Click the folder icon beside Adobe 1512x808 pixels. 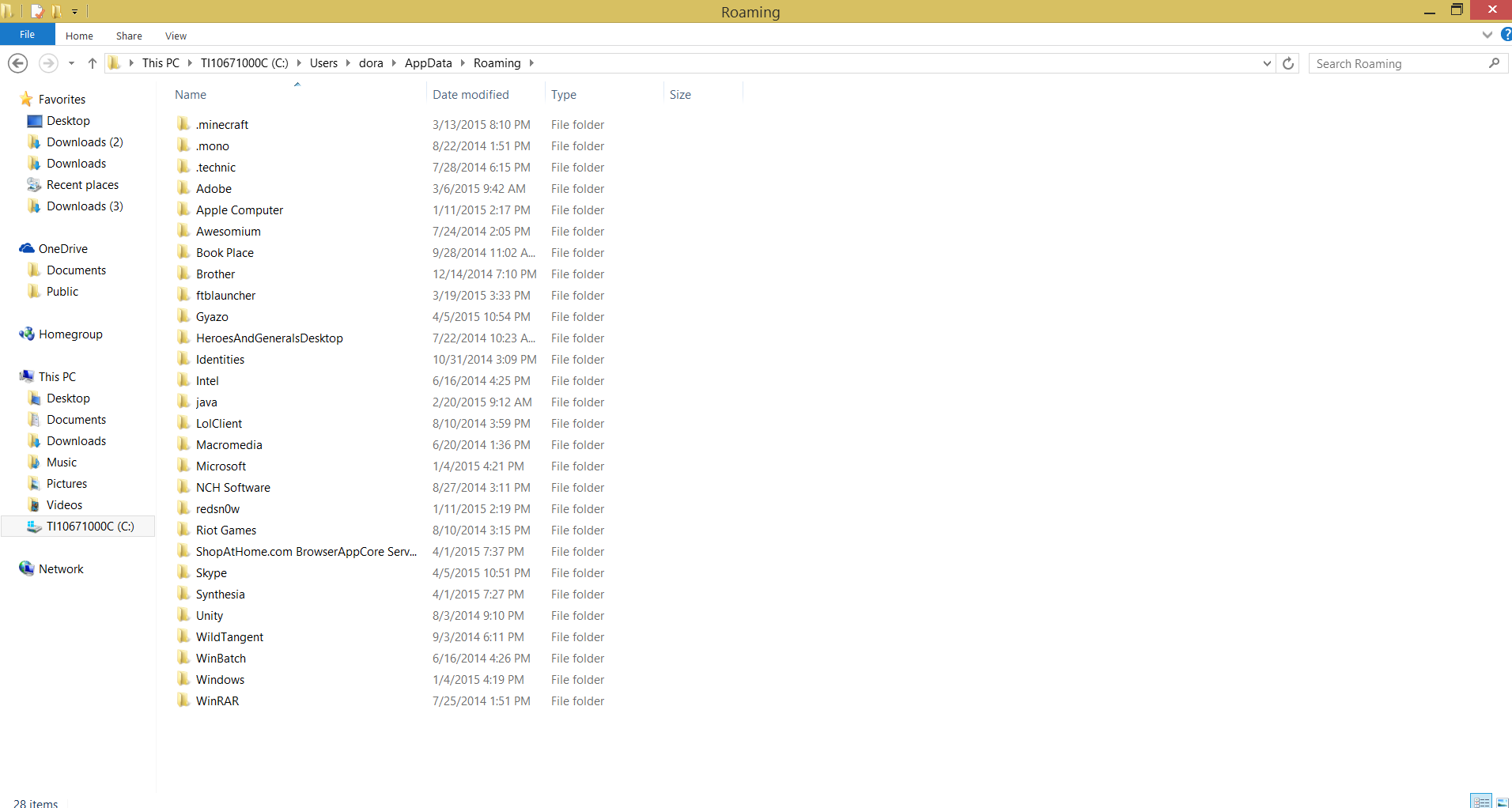[x=183, y=188]
